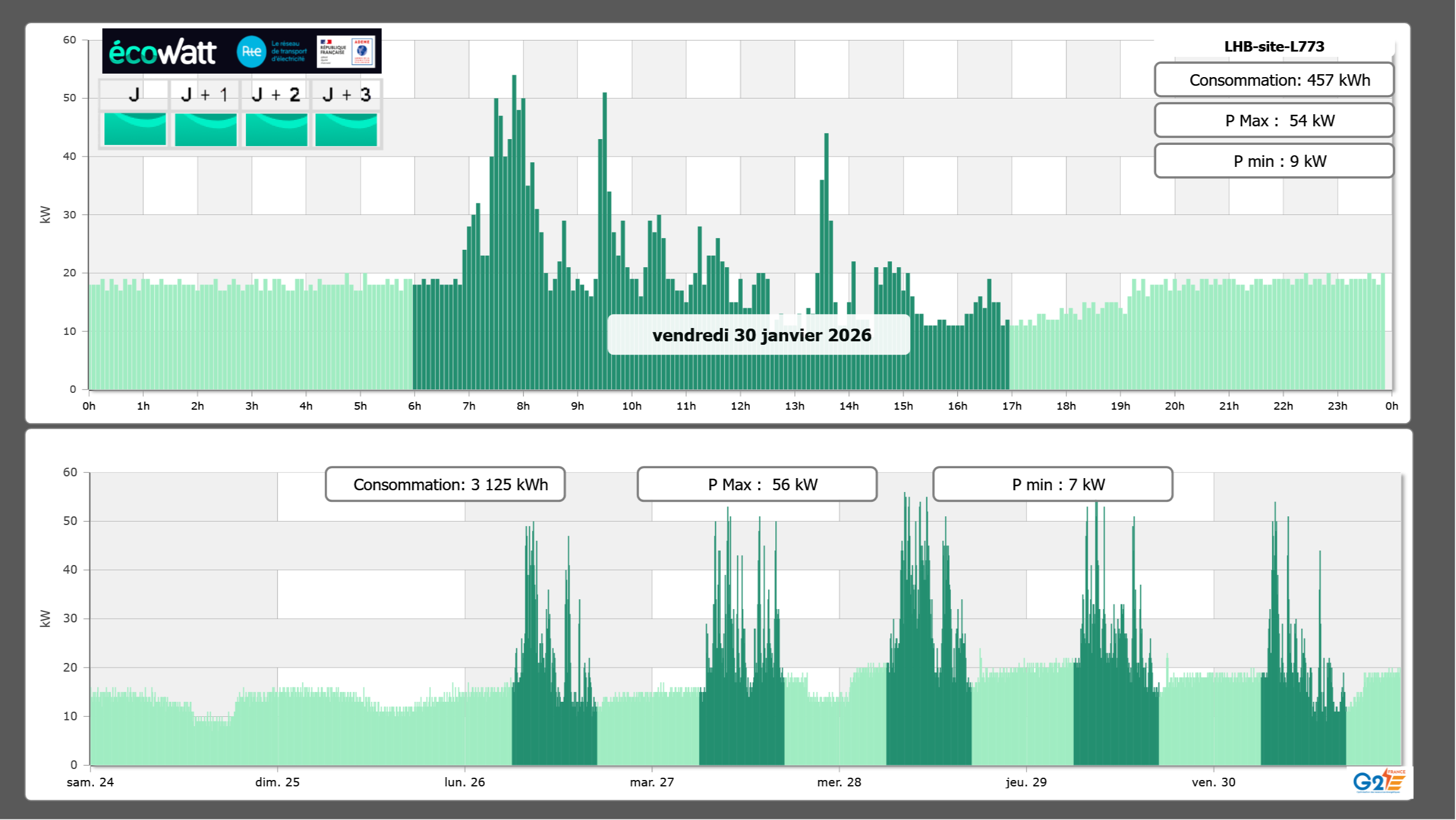Image resolution: width=1456 pixels, height=820 pixels.
Task: Click the P Max : 54 kW box
Action: coord(1274,121)
